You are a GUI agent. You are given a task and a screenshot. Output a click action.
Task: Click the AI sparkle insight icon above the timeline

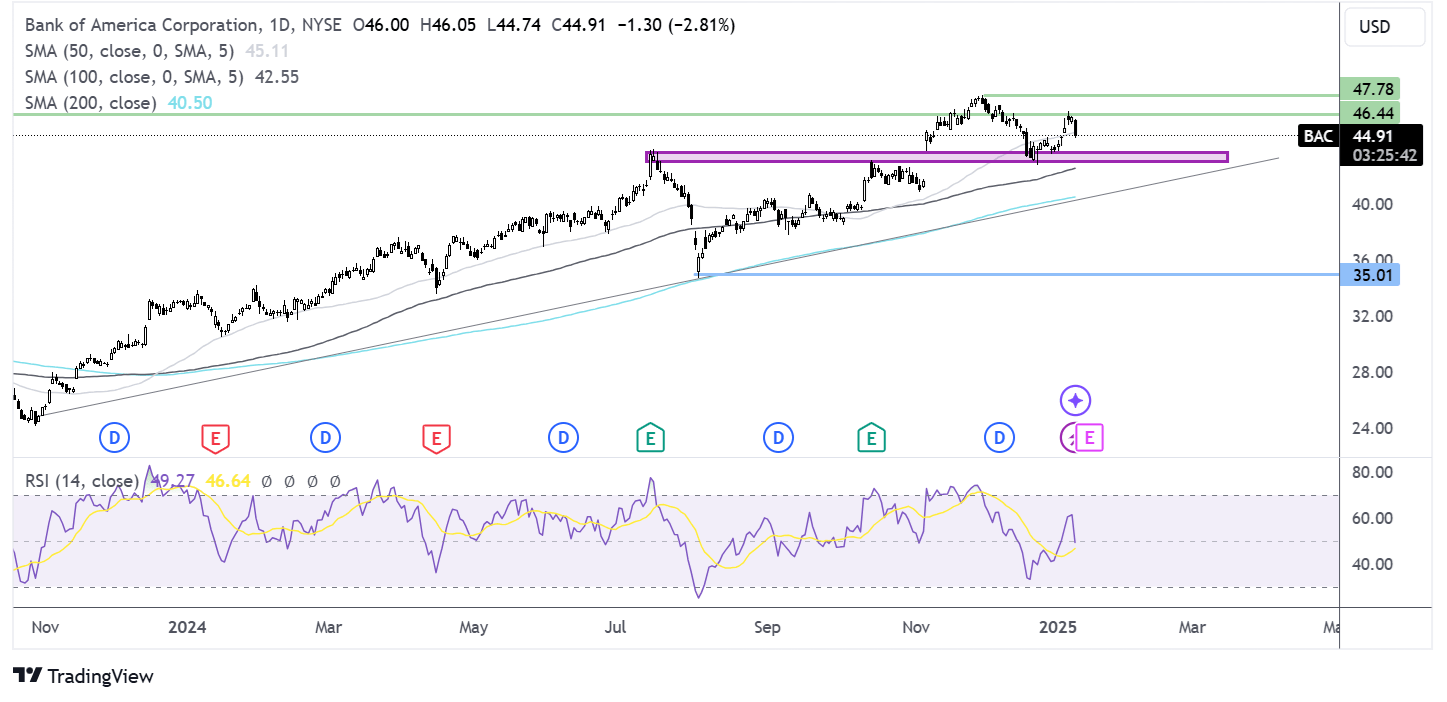1074,400
